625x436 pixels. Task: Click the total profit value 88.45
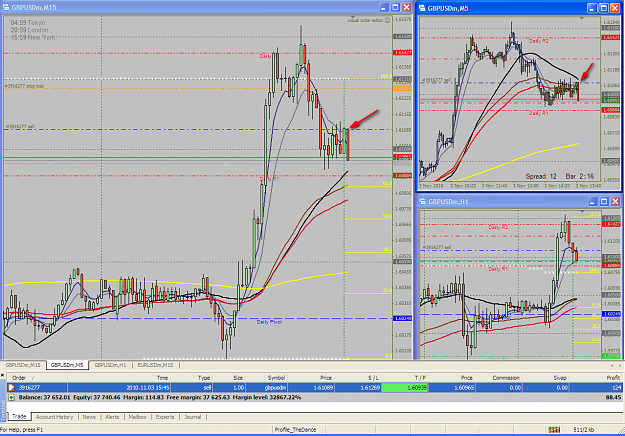coord(613,397)
